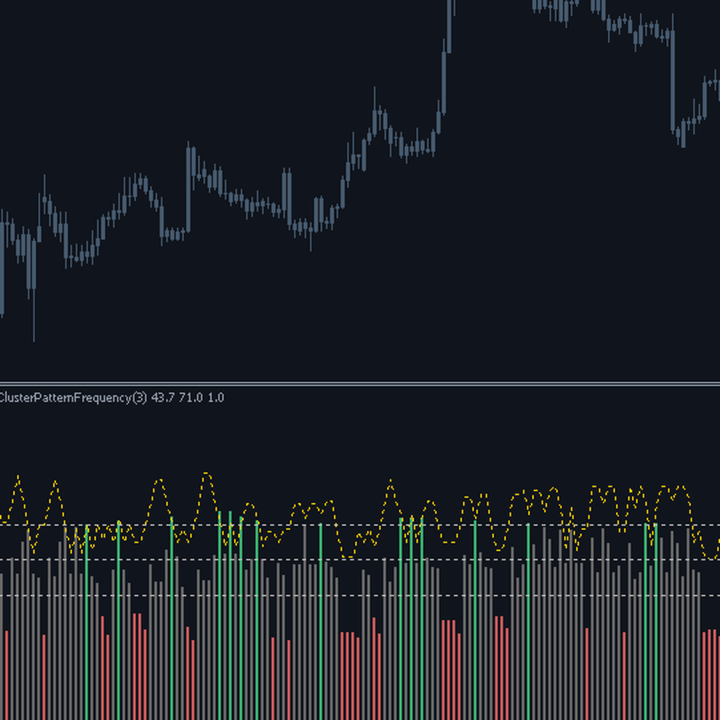The image size is (720, 720).
Task: Select the twin tall candles in the price chart's middle
Action: (x=287, y=197)
